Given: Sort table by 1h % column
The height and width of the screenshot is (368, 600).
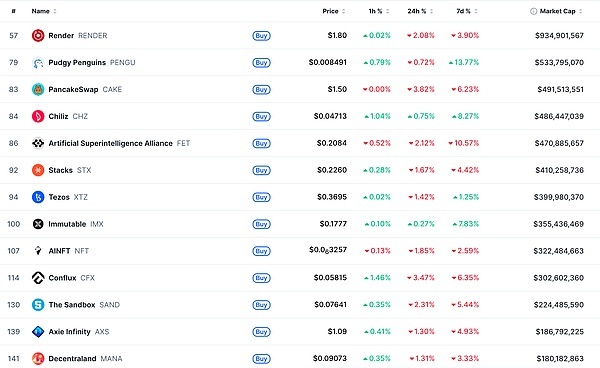Looking at the screenshot, I should pos(379,11).
